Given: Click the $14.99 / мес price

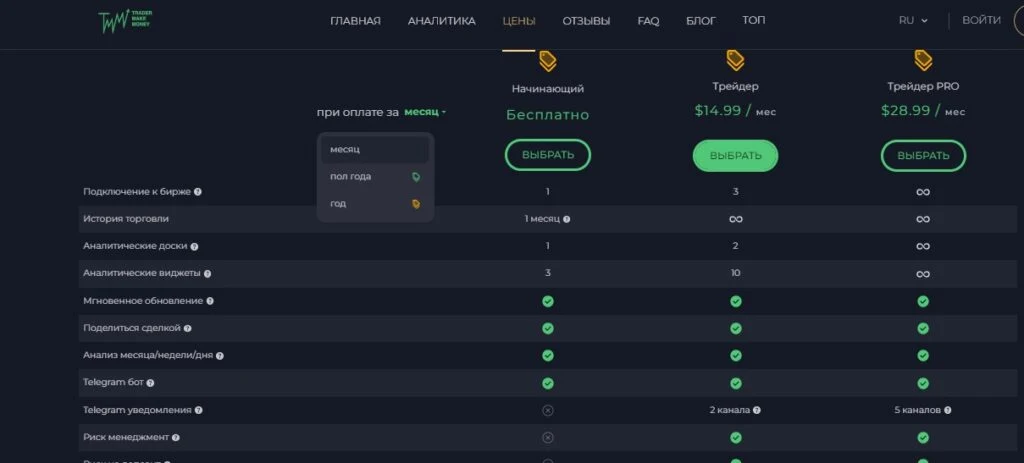Looking at the screenshot, I should point(735,111).
